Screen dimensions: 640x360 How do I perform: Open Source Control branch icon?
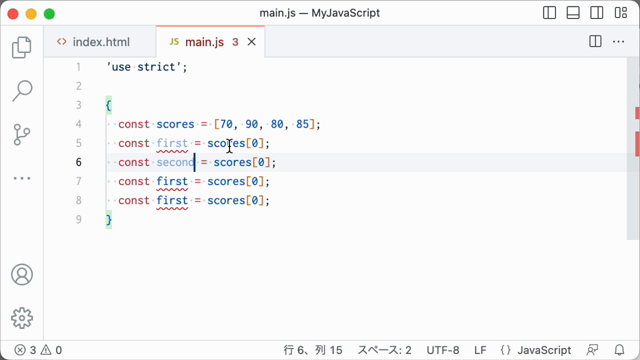point(22,135)
